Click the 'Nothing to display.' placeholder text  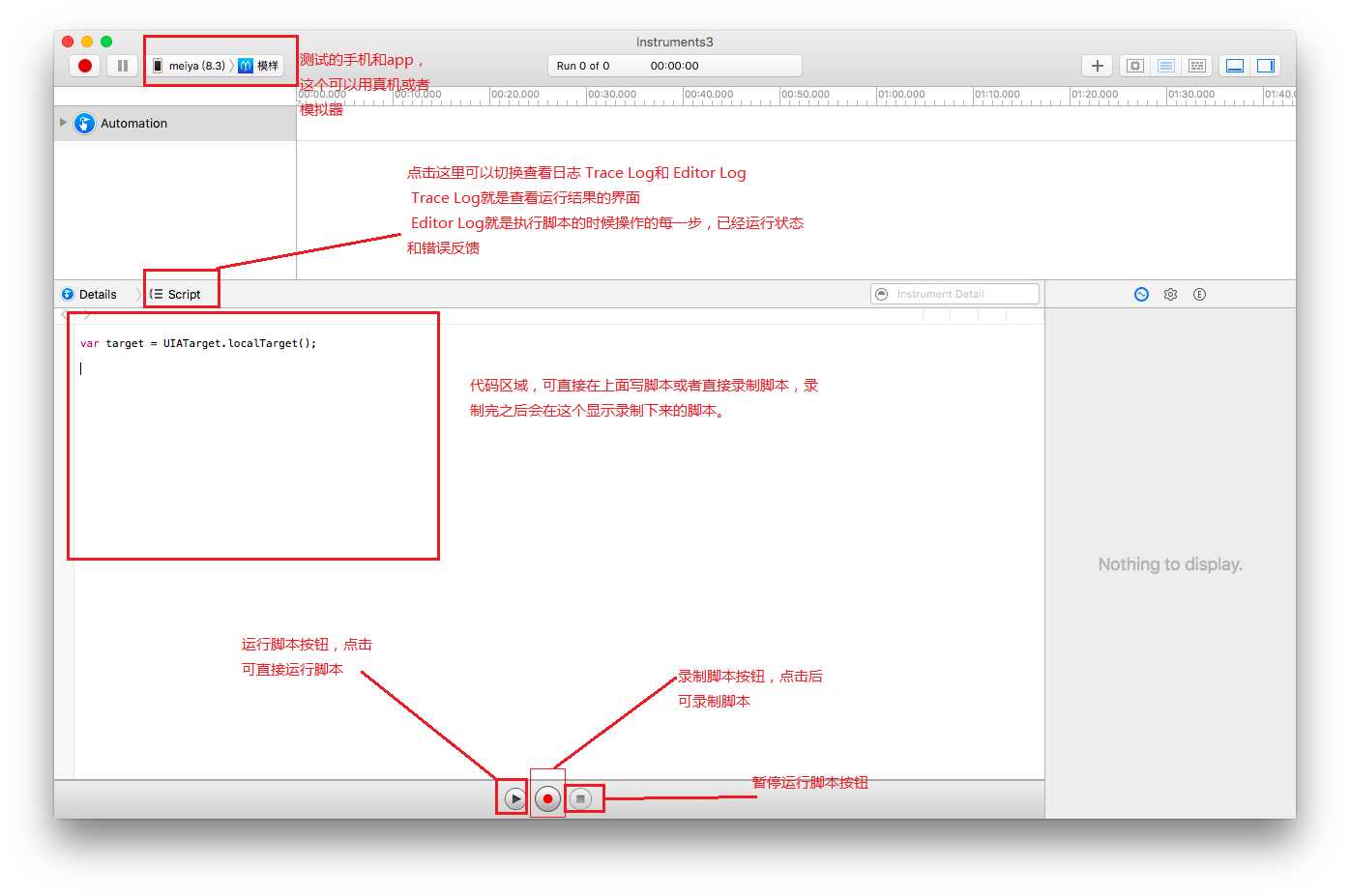coord(1170,564)
